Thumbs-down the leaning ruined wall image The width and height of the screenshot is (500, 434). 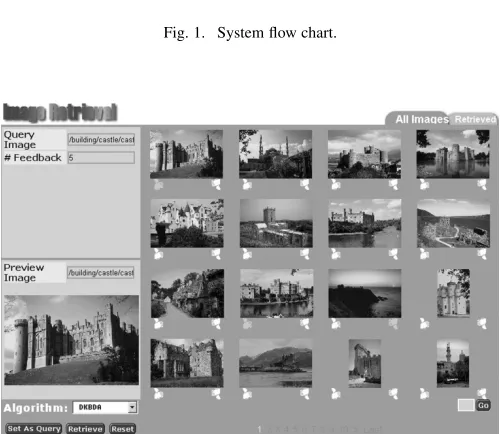point(394,394)
